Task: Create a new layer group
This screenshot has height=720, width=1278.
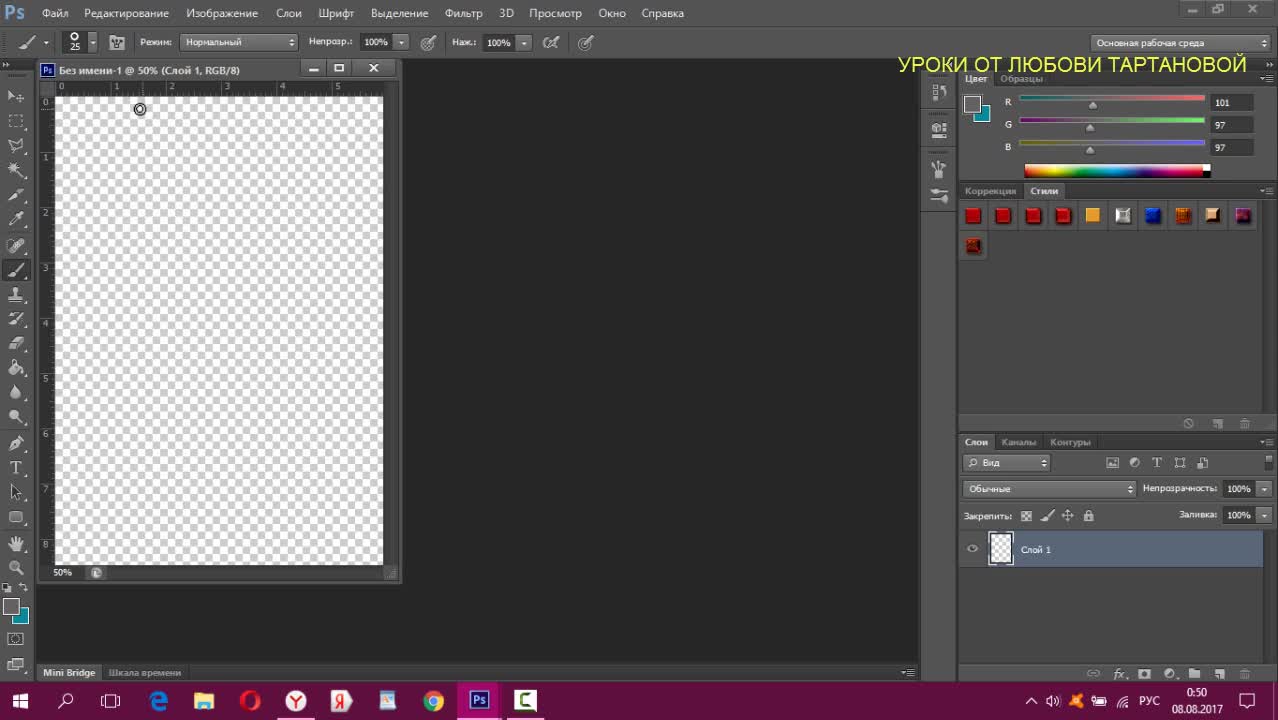Action: click(x=1194, y=674)
